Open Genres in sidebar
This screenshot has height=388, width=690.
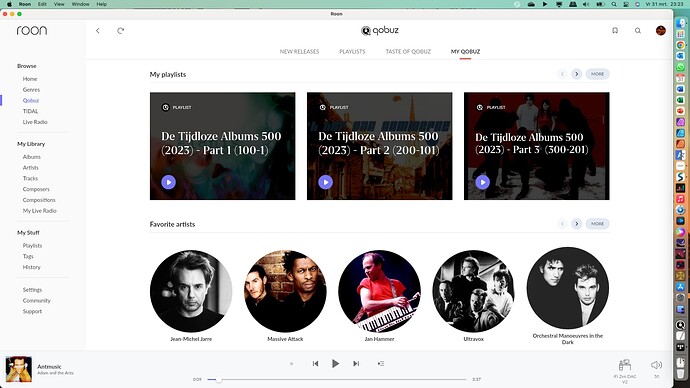tap(31, 89)
